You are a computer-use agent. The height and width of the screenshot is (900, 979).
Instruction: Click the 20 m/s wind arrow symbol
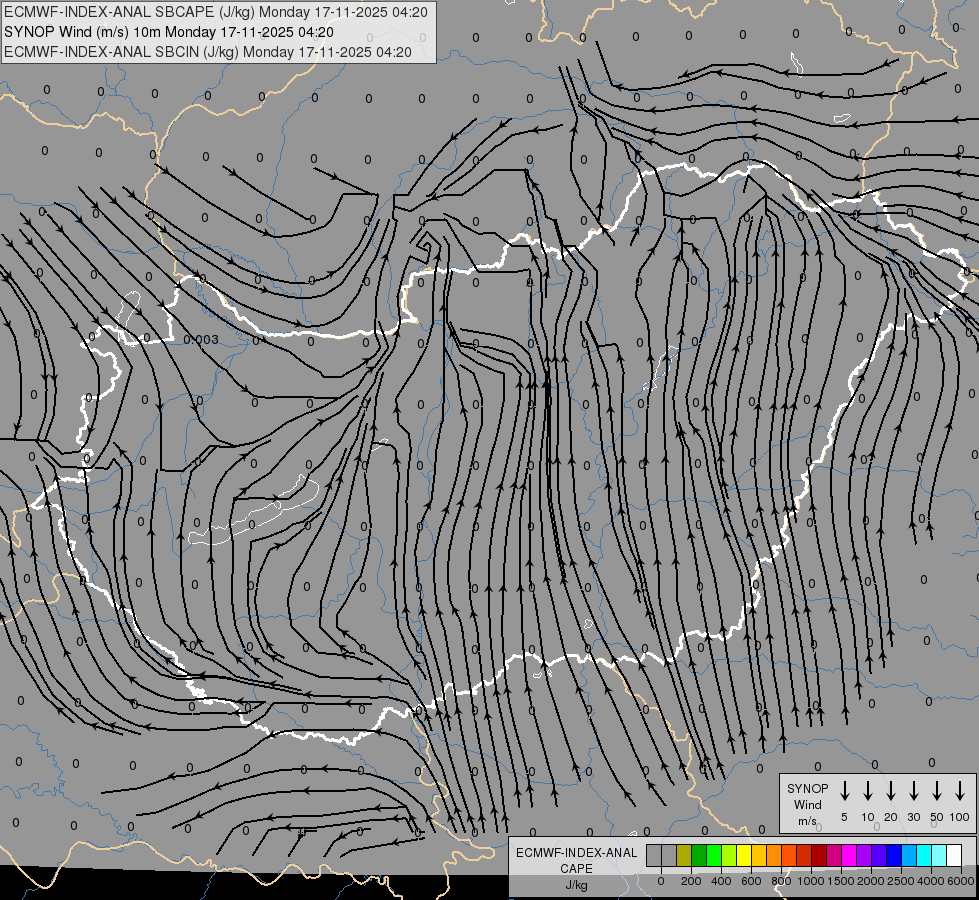(x=890, y=790)
